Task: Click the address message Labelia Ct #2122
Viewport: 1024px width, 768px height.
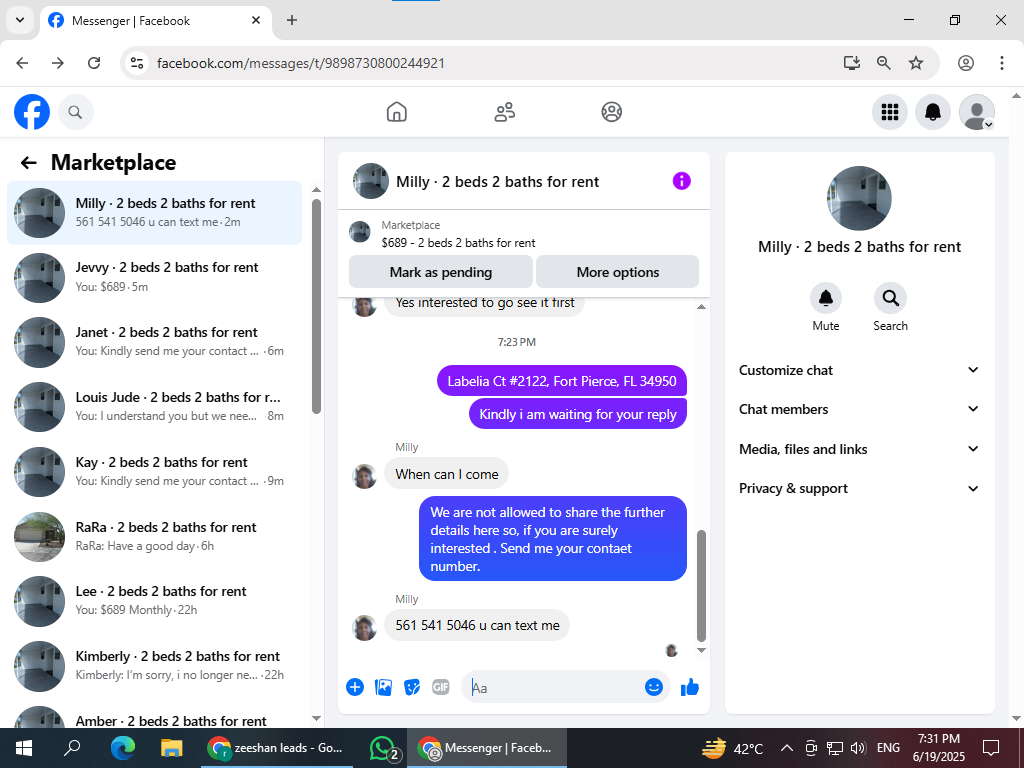Action: pyautogui.click(x=562, y=381)
